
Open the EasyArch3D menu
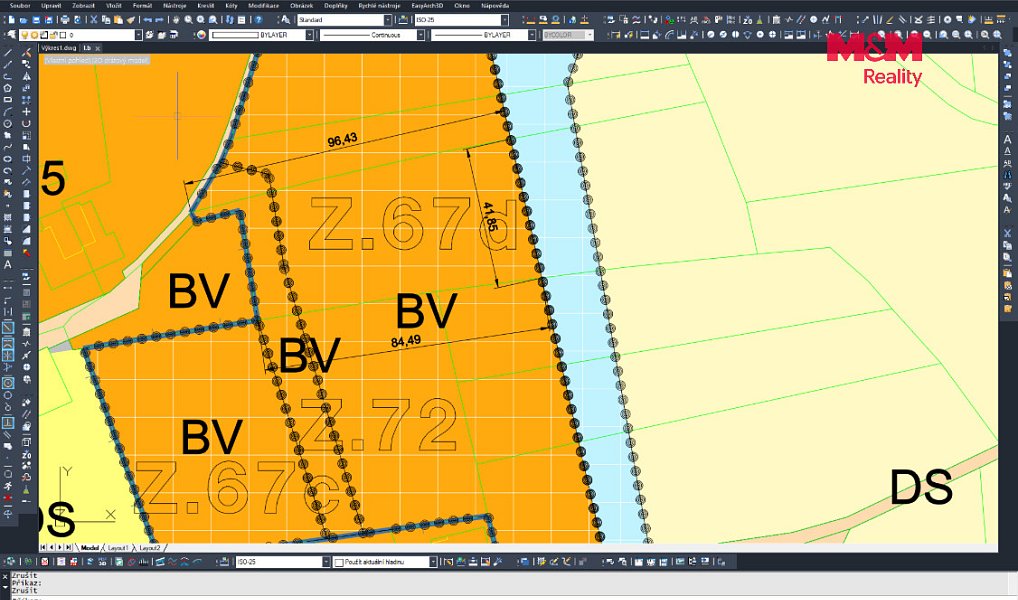(427, 5)
